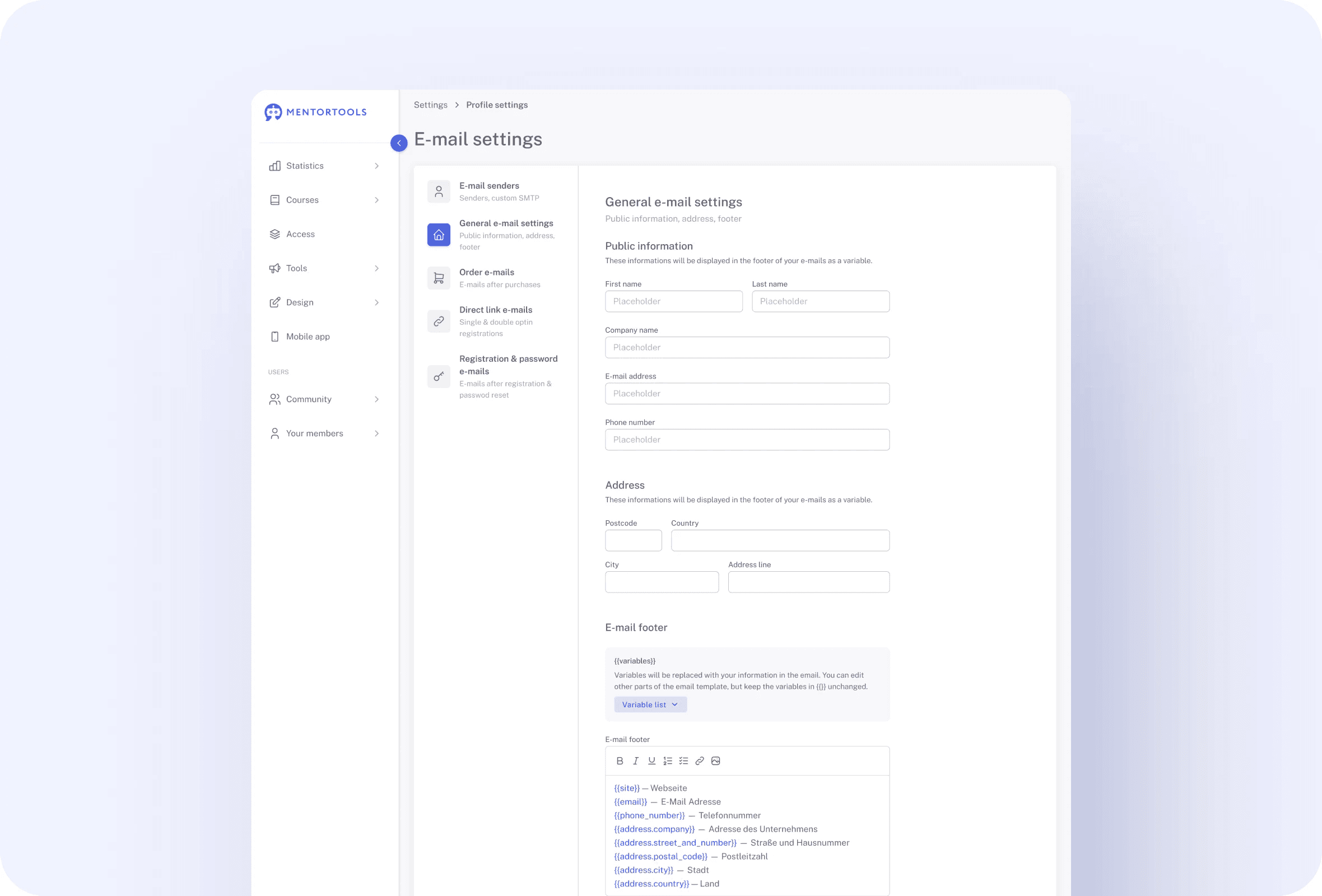Screen dimensions: 1322x896
Task: Click the Courses book icon
Action: point(274,200)
